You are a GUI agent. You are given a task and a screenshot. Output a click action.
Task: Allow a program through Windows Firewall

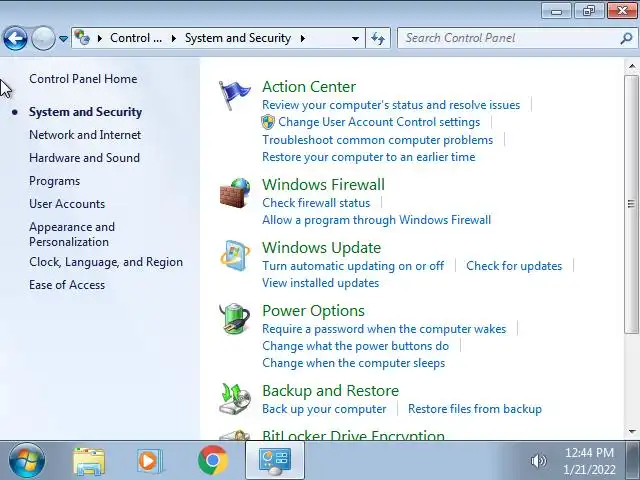tap(376, 220)
